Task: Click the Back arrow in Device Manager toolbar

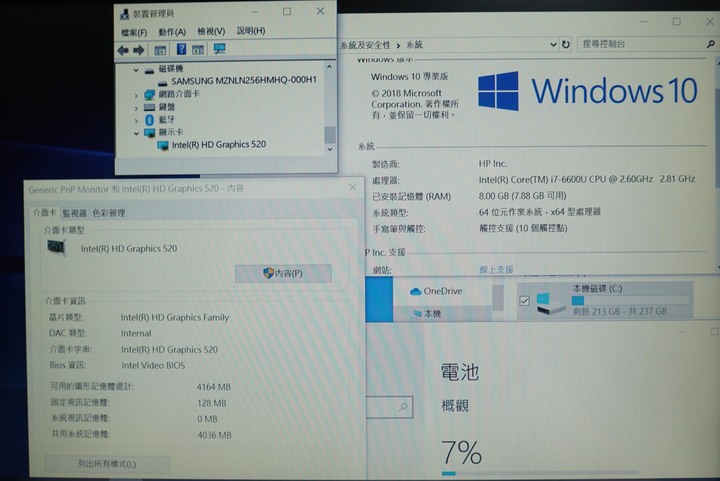Action: [123, 50]
